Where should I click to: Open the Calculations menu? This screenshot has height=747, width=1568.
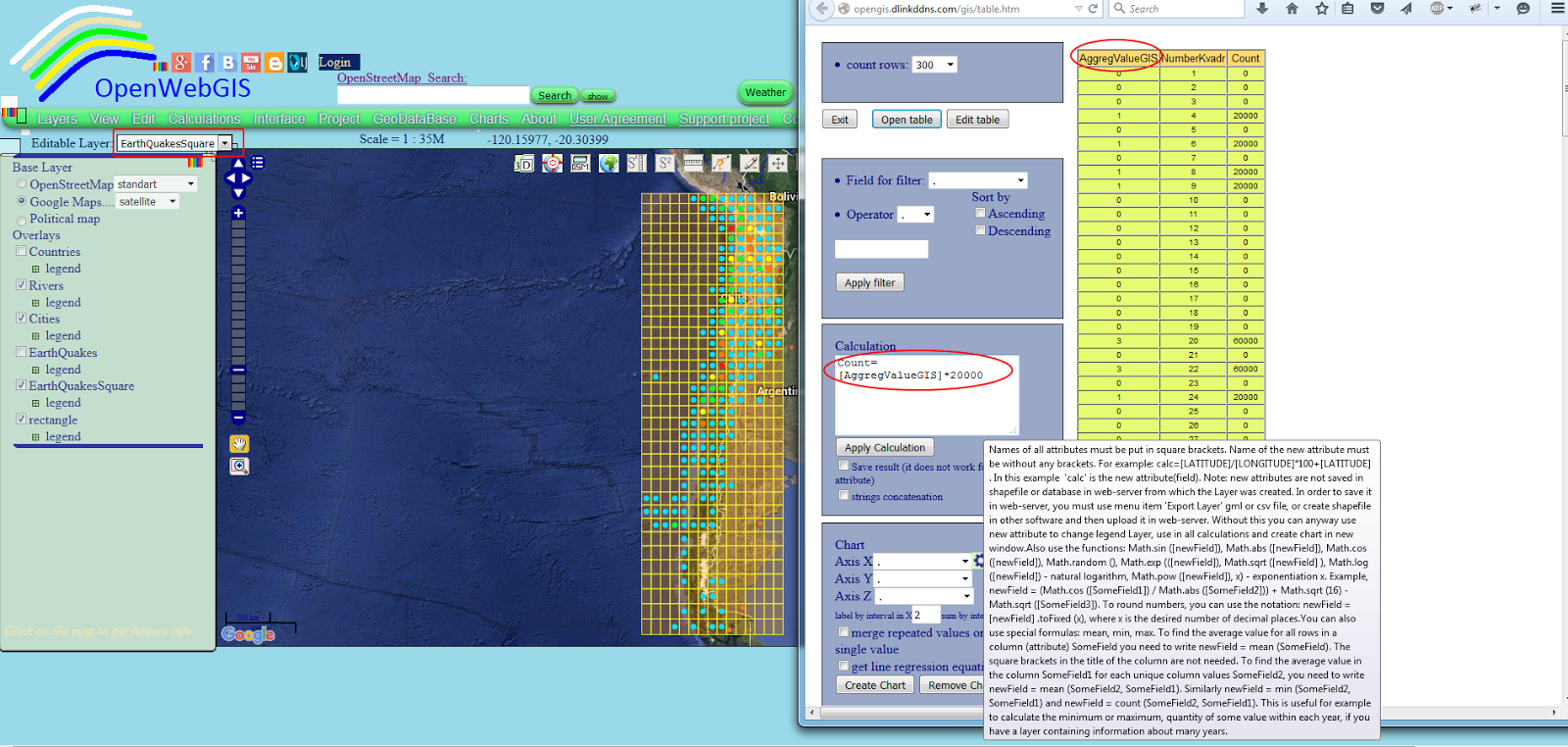point(204,119)
